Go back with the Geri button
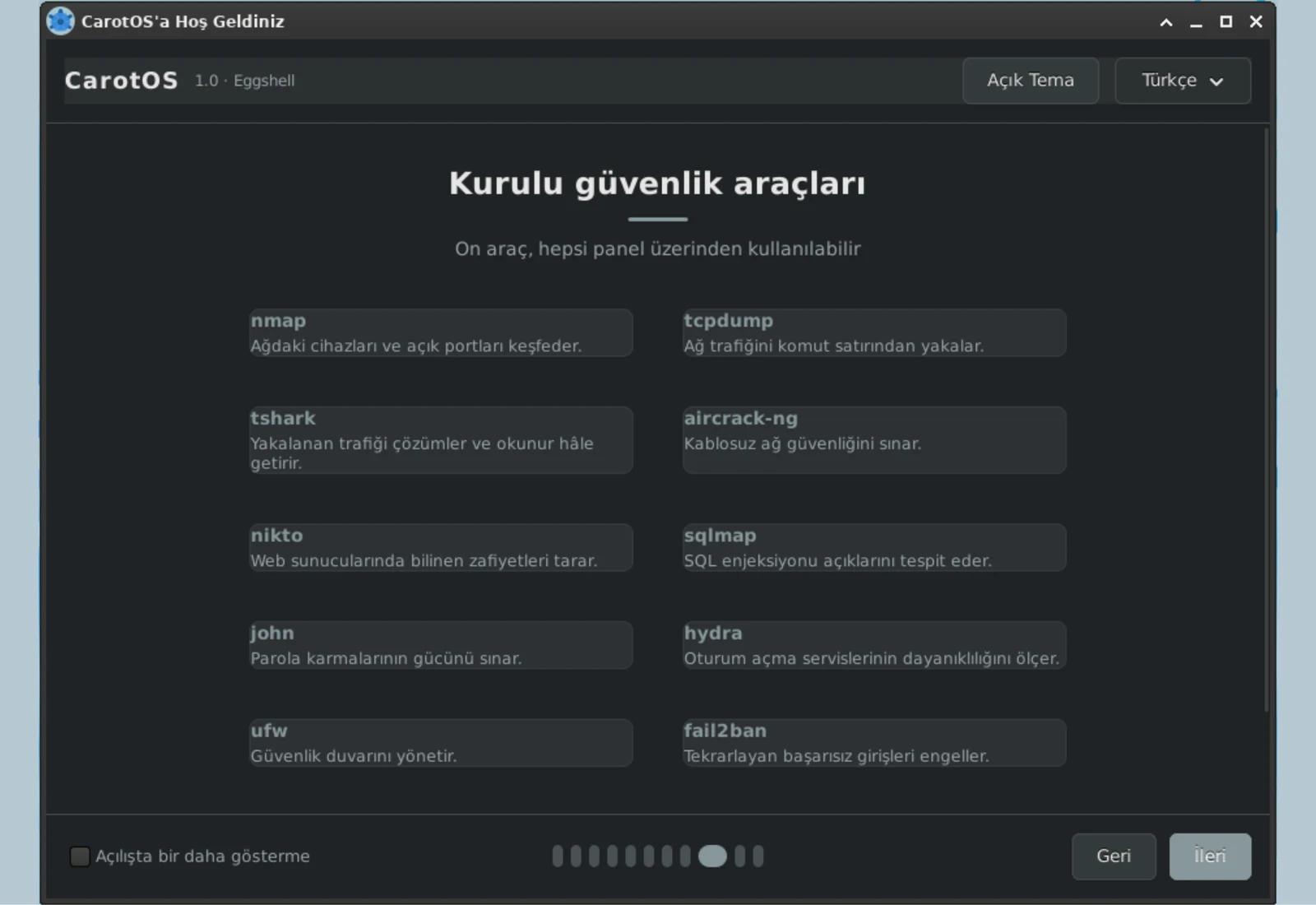1316x905 pixels. (x=1114, y=856)
